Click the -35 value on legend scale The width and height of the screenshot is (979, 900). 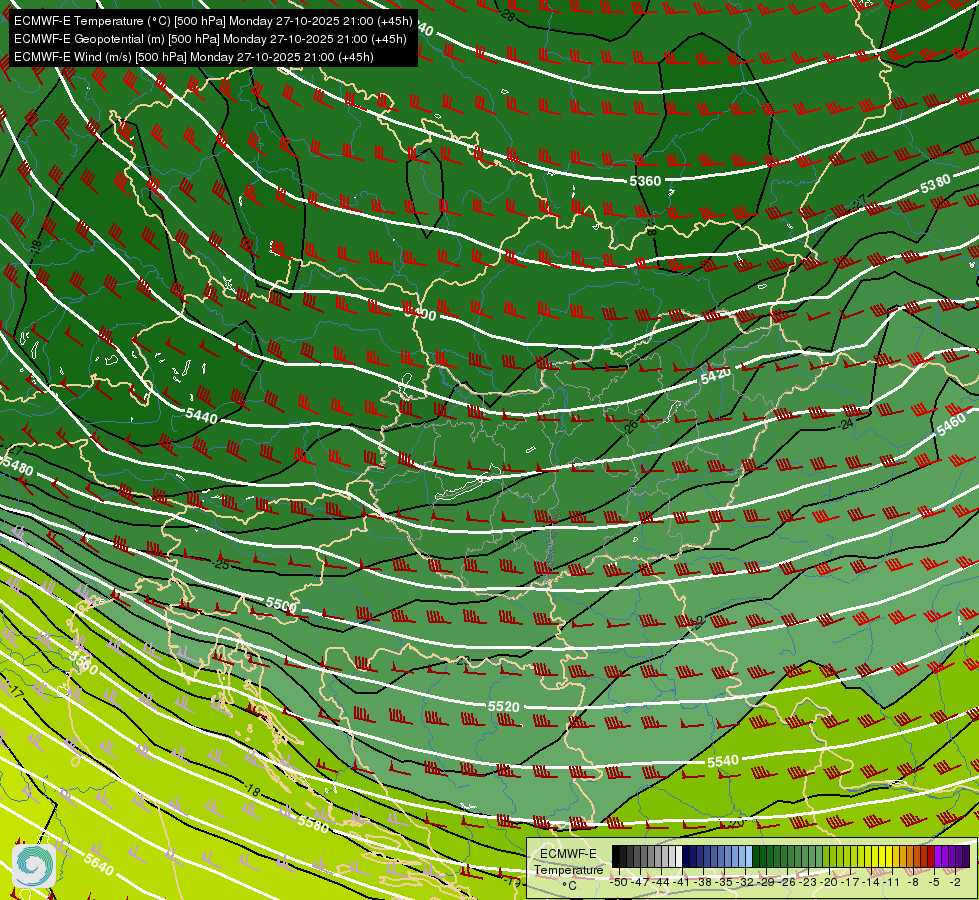(x=725, y=882)
